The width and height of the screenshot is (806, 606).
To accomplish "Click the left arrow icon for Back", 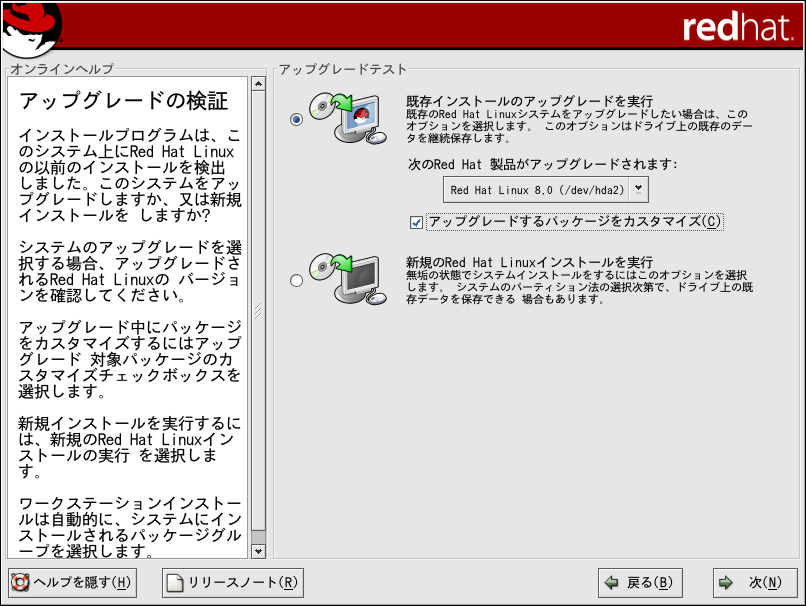I will (610, 582).
